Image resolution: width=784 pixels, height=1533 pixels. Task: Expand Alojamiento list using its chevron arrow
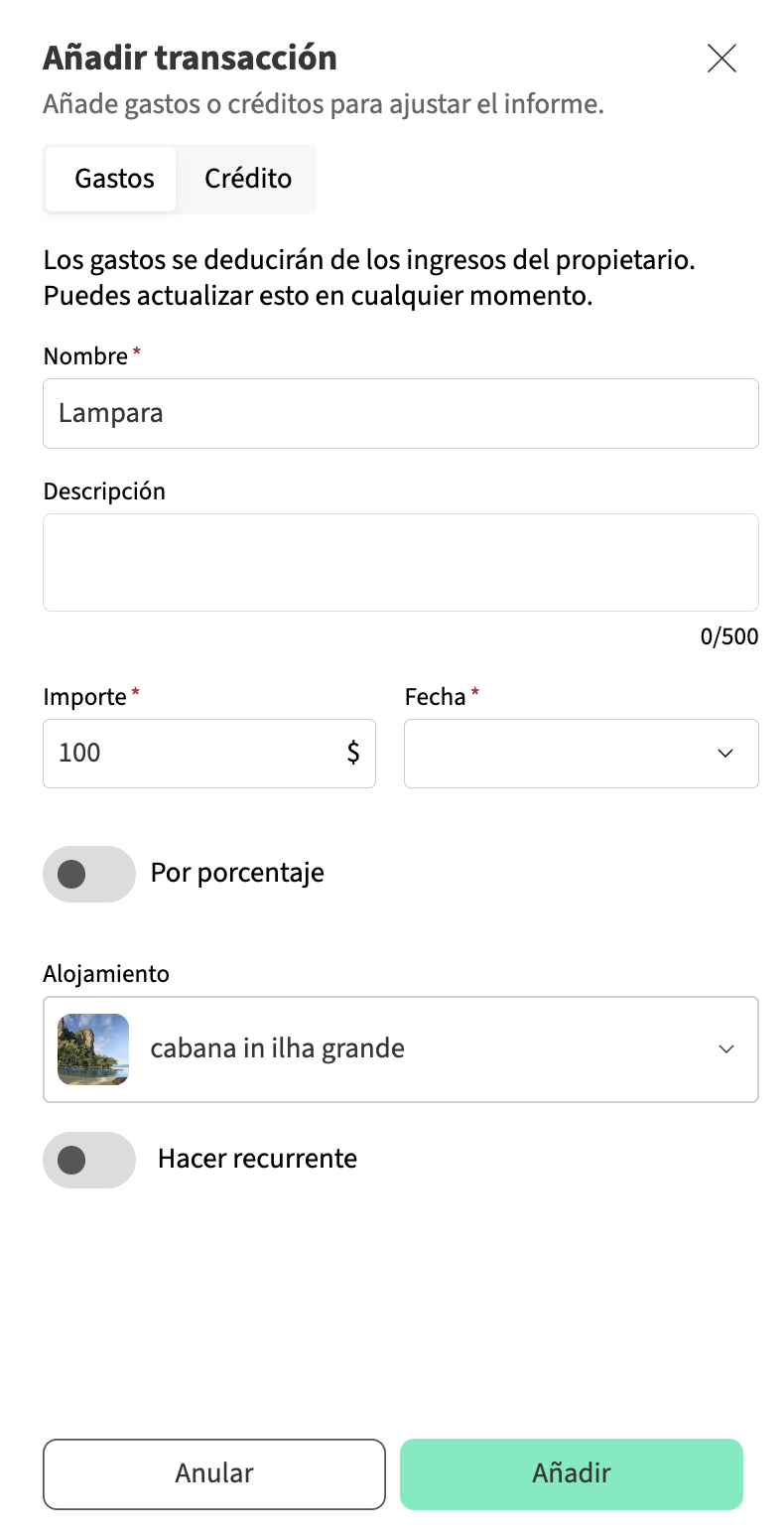tap(726, 1048)
